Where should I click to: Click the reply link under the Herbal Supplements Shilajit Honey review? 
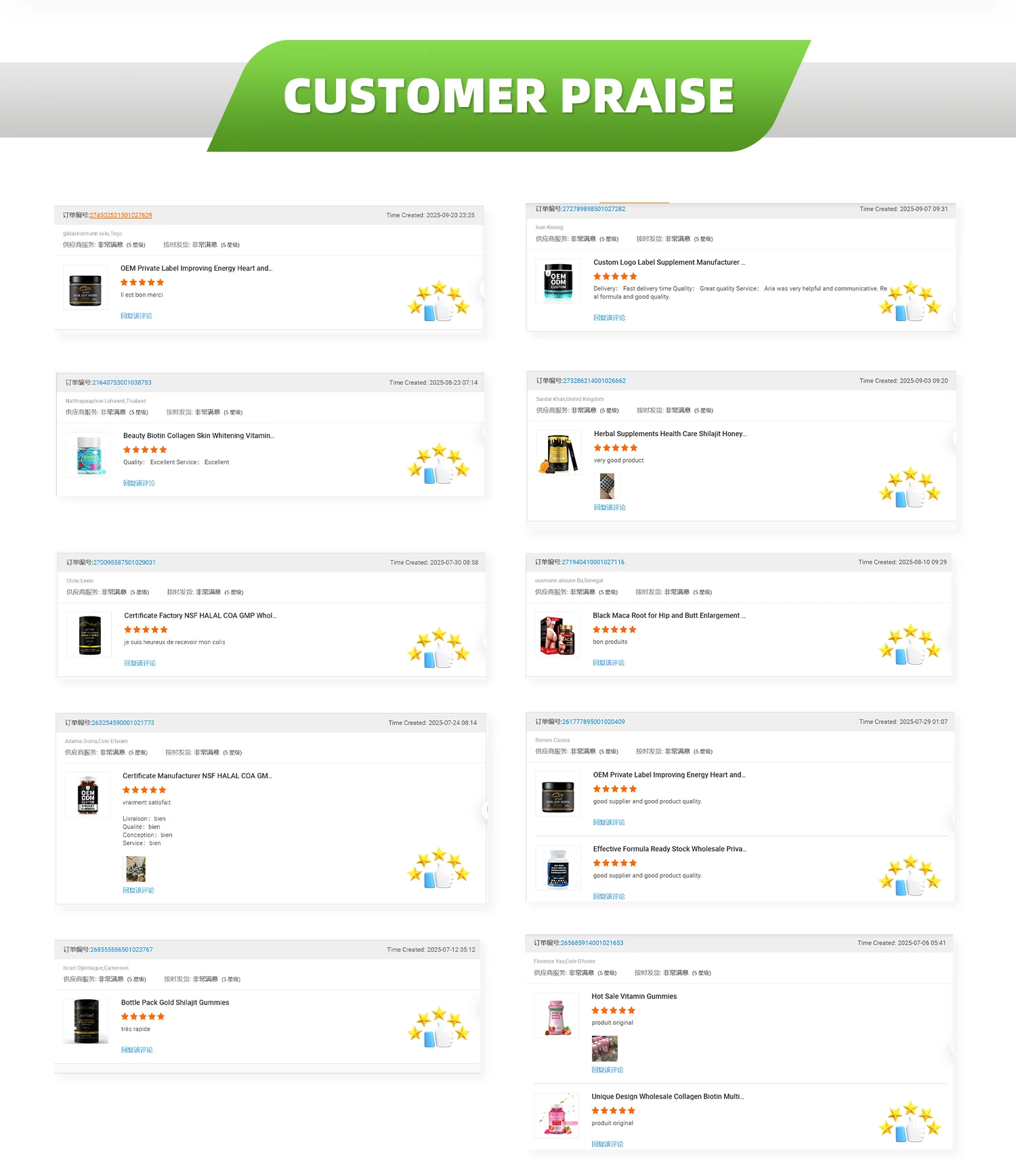pos(608,507)
